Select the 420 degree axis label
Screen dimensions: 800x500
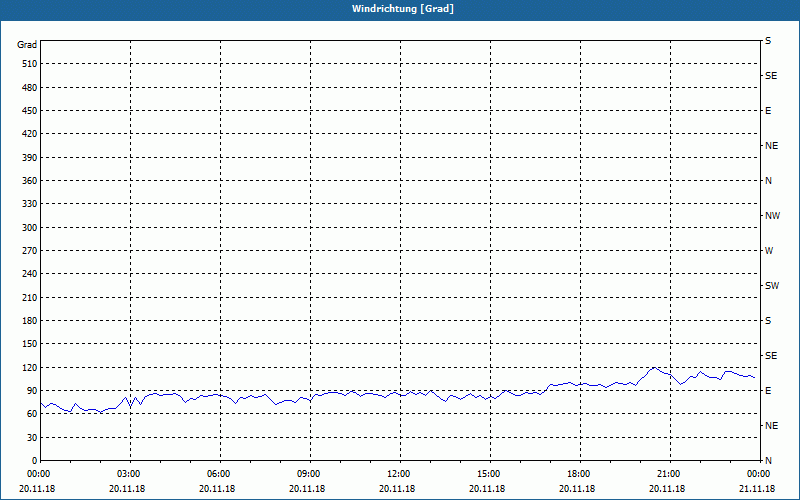(30, 134)
